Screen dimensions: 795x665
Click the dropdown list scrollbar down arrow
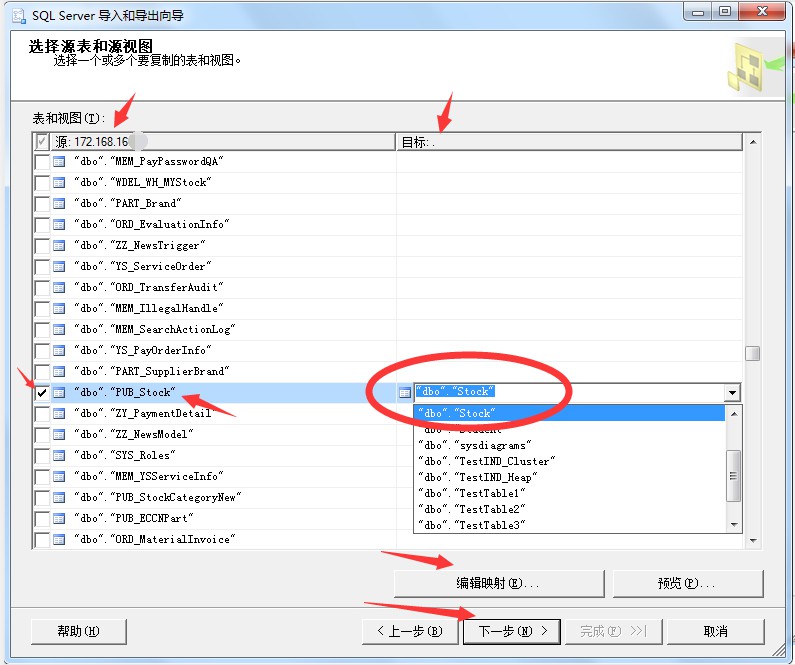pos(734,524)
